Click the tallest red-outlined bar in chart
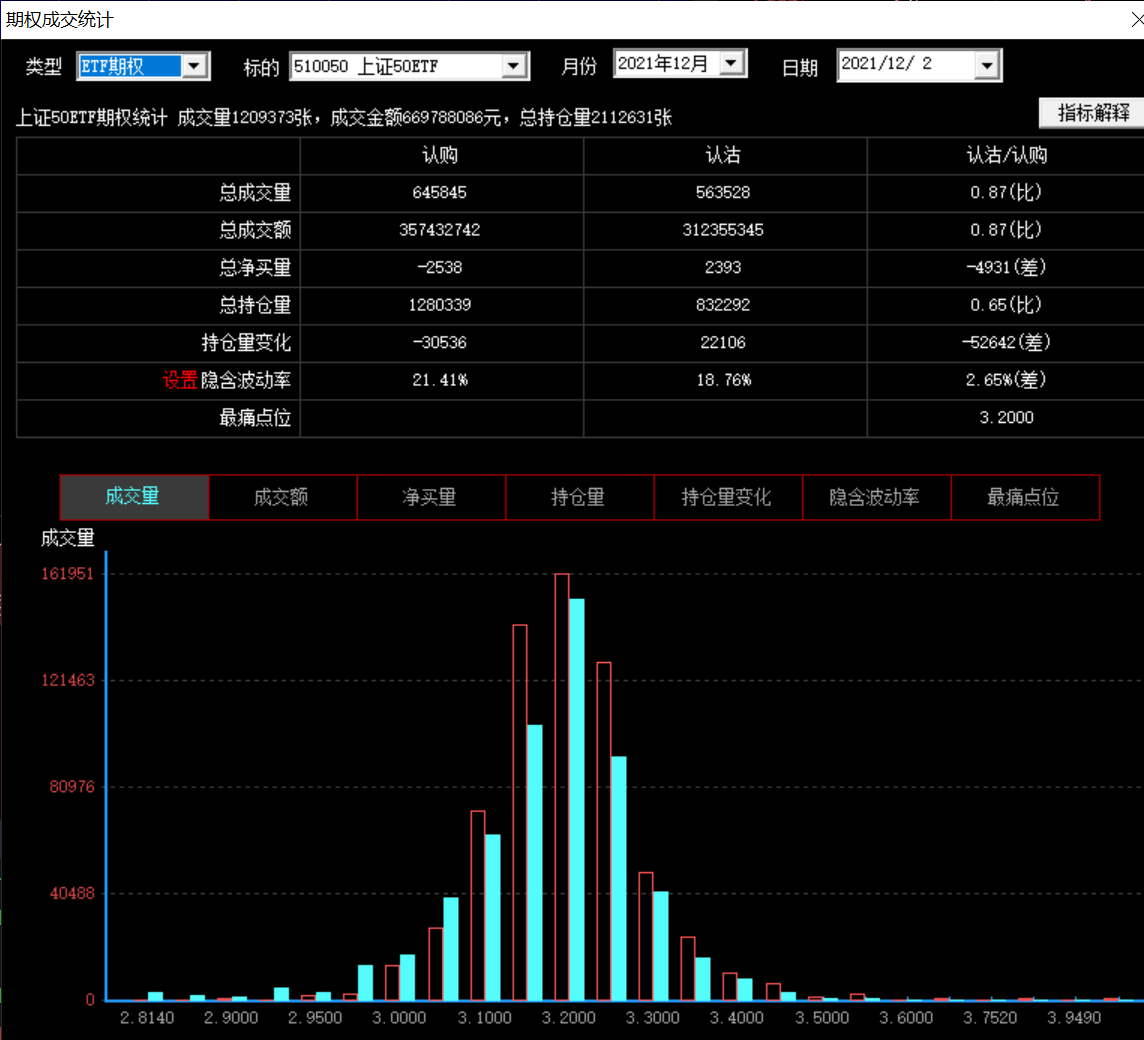Screen dimensions: 1144x1040 pyautogui.click(x=562, y=790)
